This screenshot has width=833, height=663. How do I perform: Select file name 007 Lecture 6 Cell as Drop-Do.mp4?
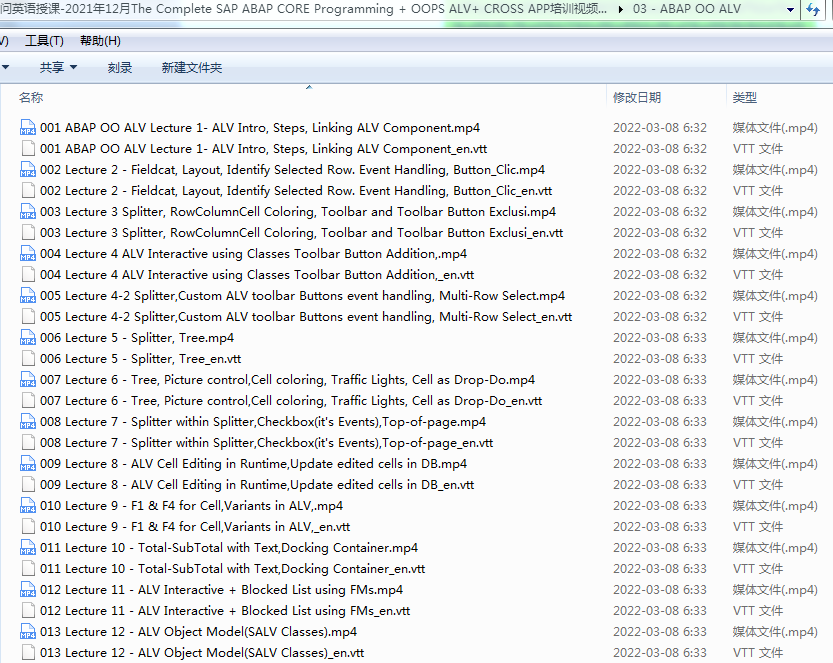(x=287, y=379)
